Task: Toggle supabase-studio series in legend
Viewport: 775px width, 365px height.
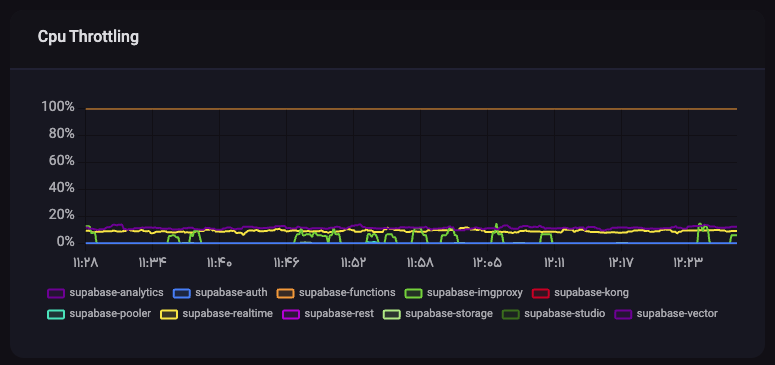Action: 554,314
